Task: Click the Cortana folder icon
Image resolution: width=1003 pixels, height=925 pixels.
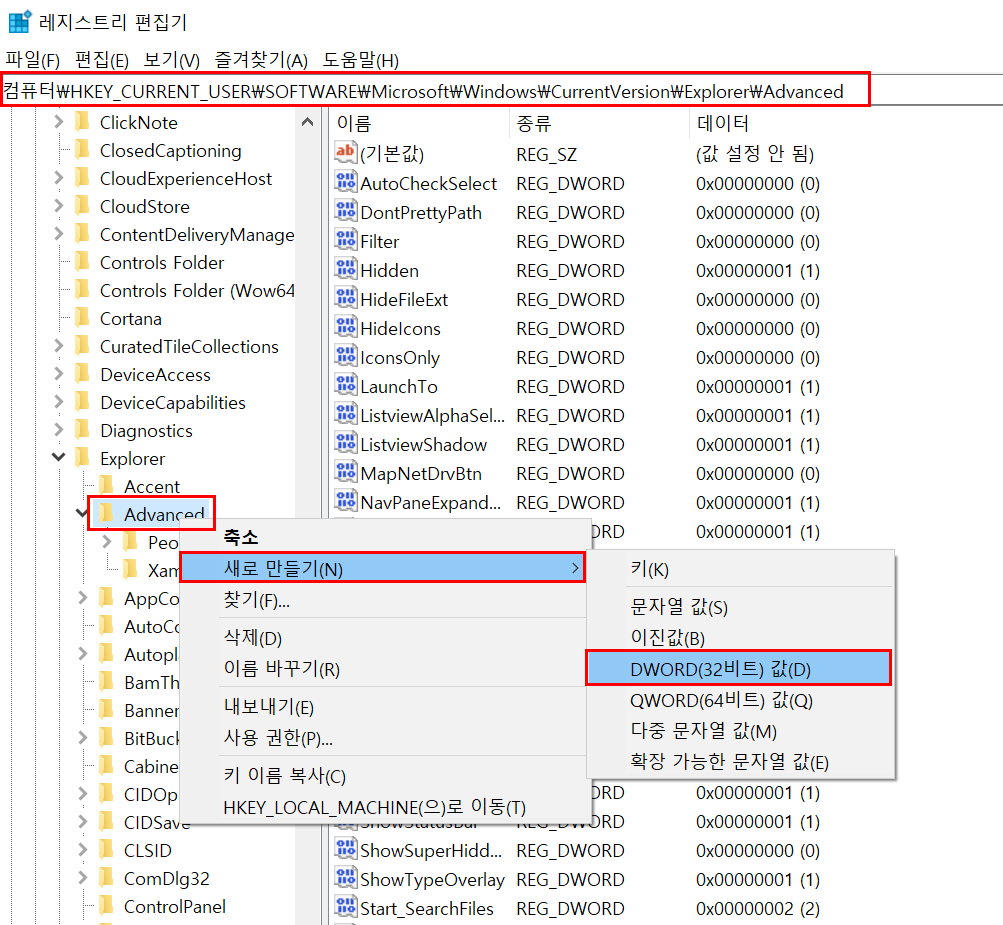Action: 83,317
